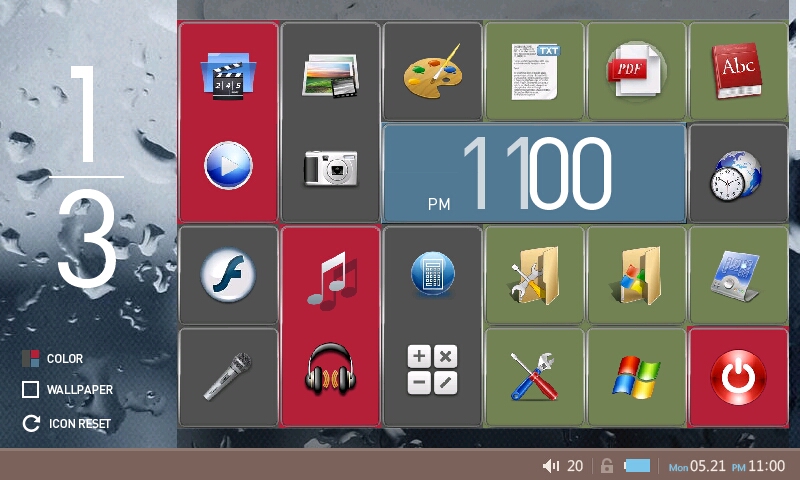Open the music notes player
Screen dimensions: 800x480
[332, 281]
